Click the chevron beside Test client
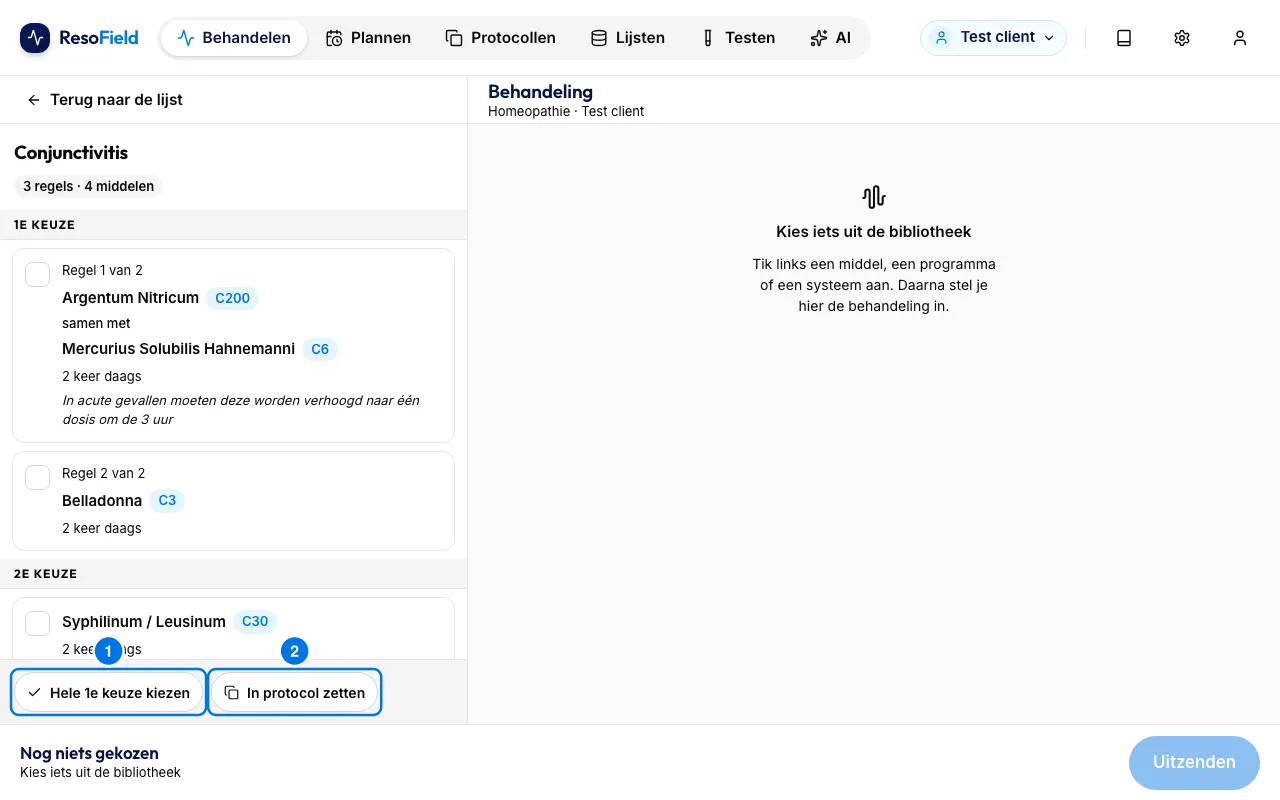This screenshot has width=1280, height=800. coord(1049,38)
